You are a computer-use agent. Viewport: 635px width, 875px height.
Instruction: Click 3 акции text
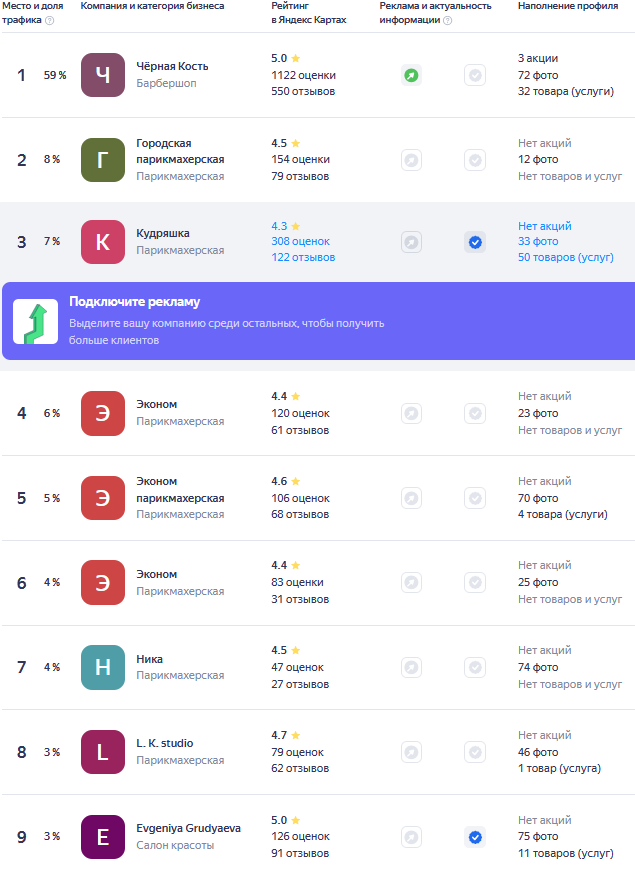[537, 59]
